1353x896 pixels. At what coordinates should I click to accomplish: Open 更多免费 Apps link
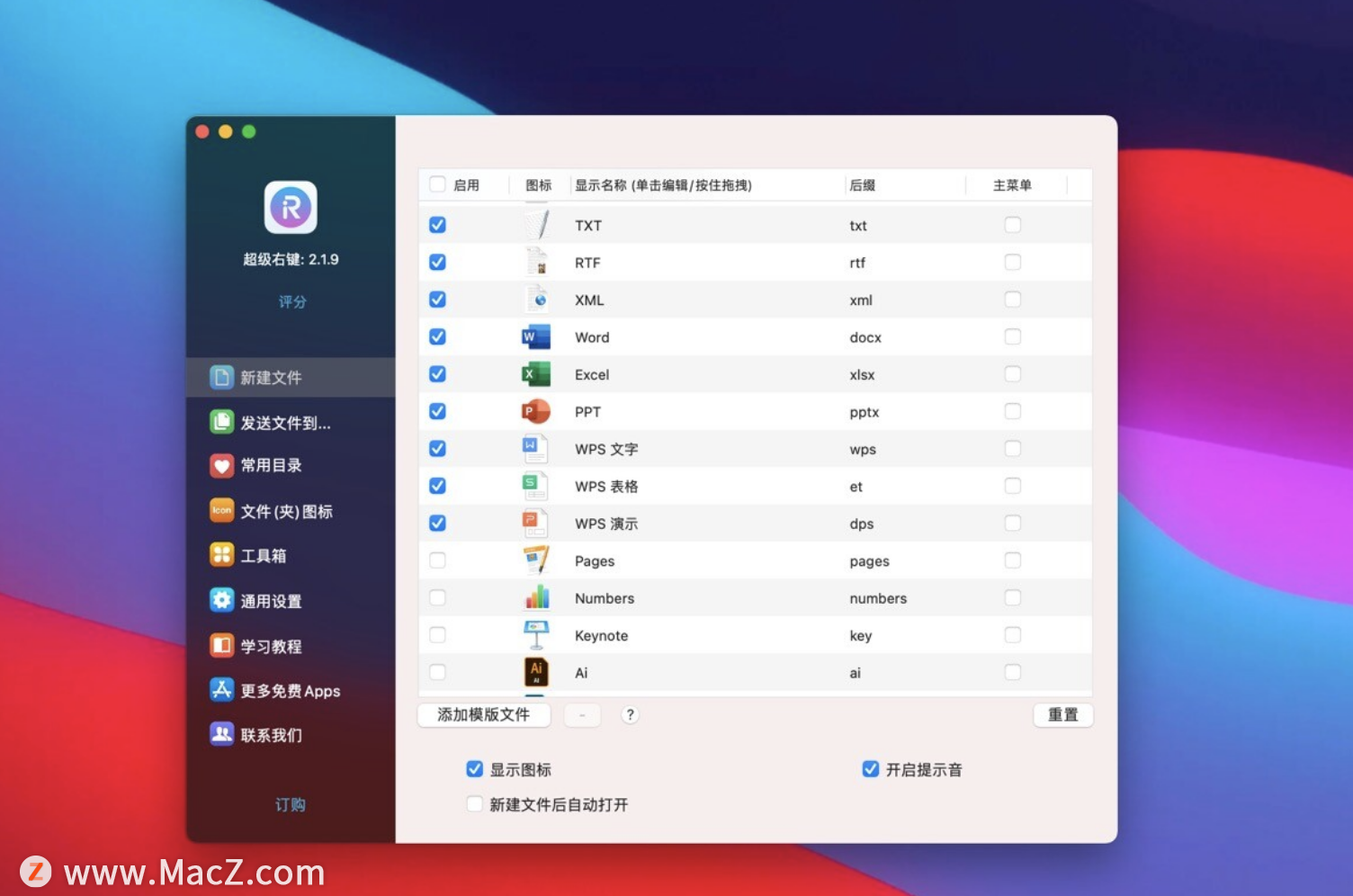(291, 691)
